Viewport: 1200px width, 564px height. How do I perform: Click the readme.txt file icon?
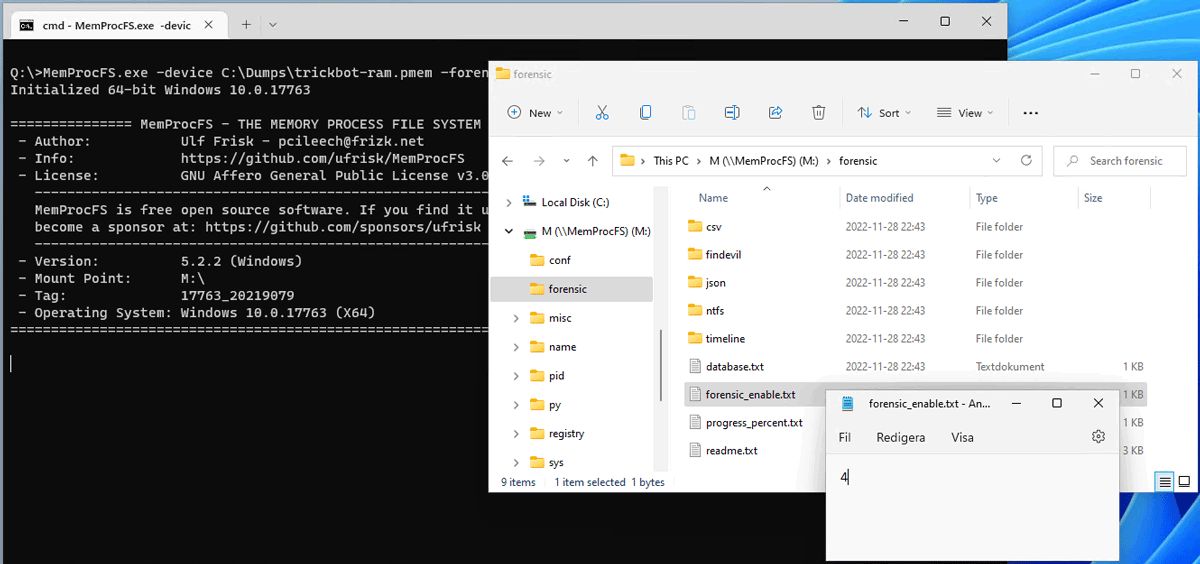click(x=696, y=451)
